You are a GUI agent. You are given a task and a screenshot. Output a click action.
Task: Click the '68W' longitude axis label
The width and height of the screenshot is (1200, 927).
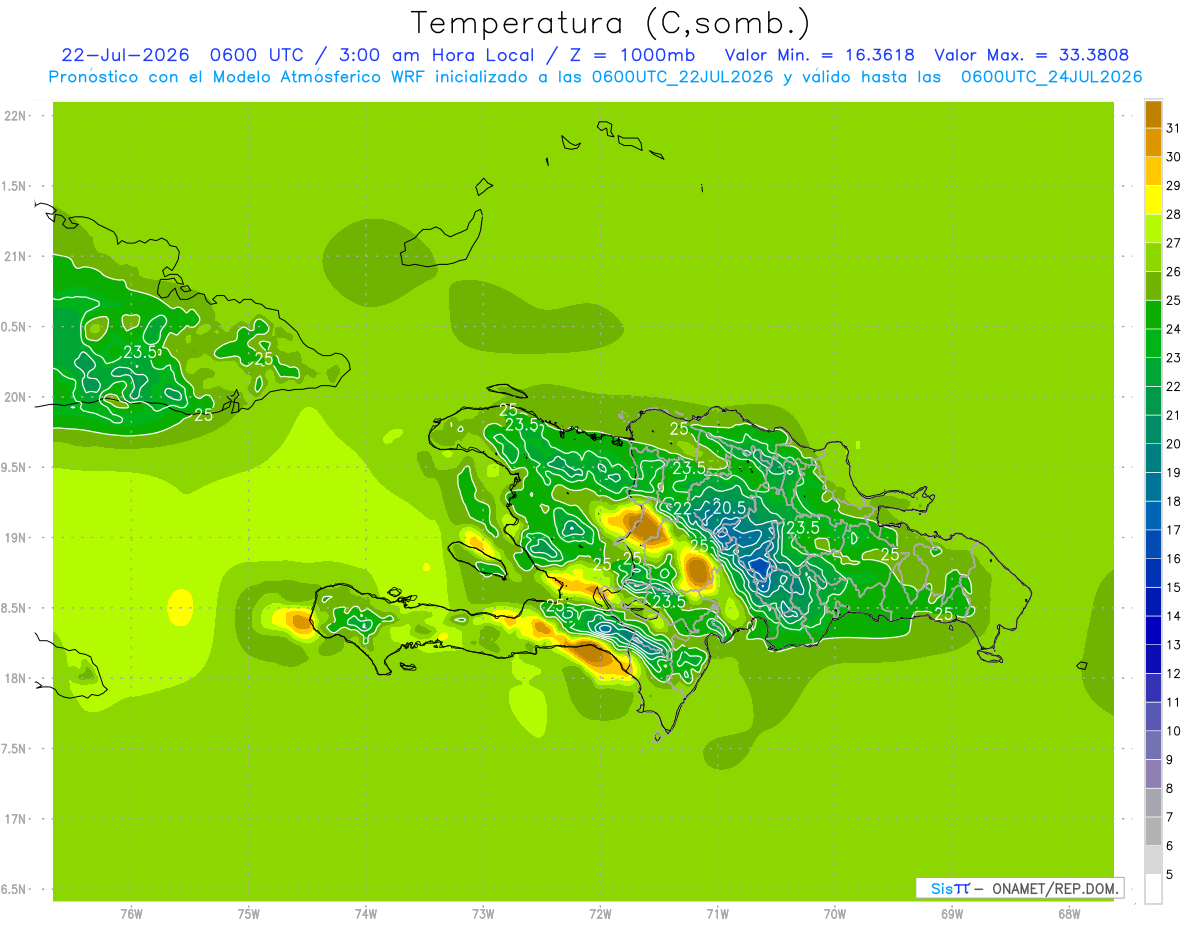(x=1069, y=913)
